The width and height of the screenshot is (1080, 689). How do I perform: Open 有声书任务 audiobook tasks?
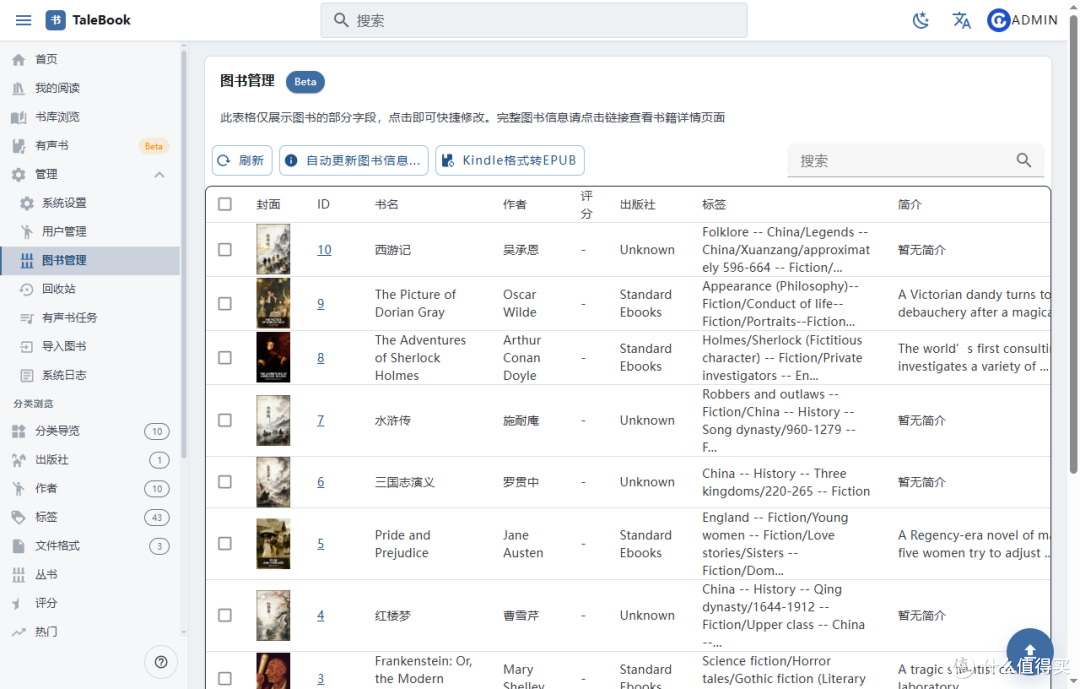(x=90, y=318)
